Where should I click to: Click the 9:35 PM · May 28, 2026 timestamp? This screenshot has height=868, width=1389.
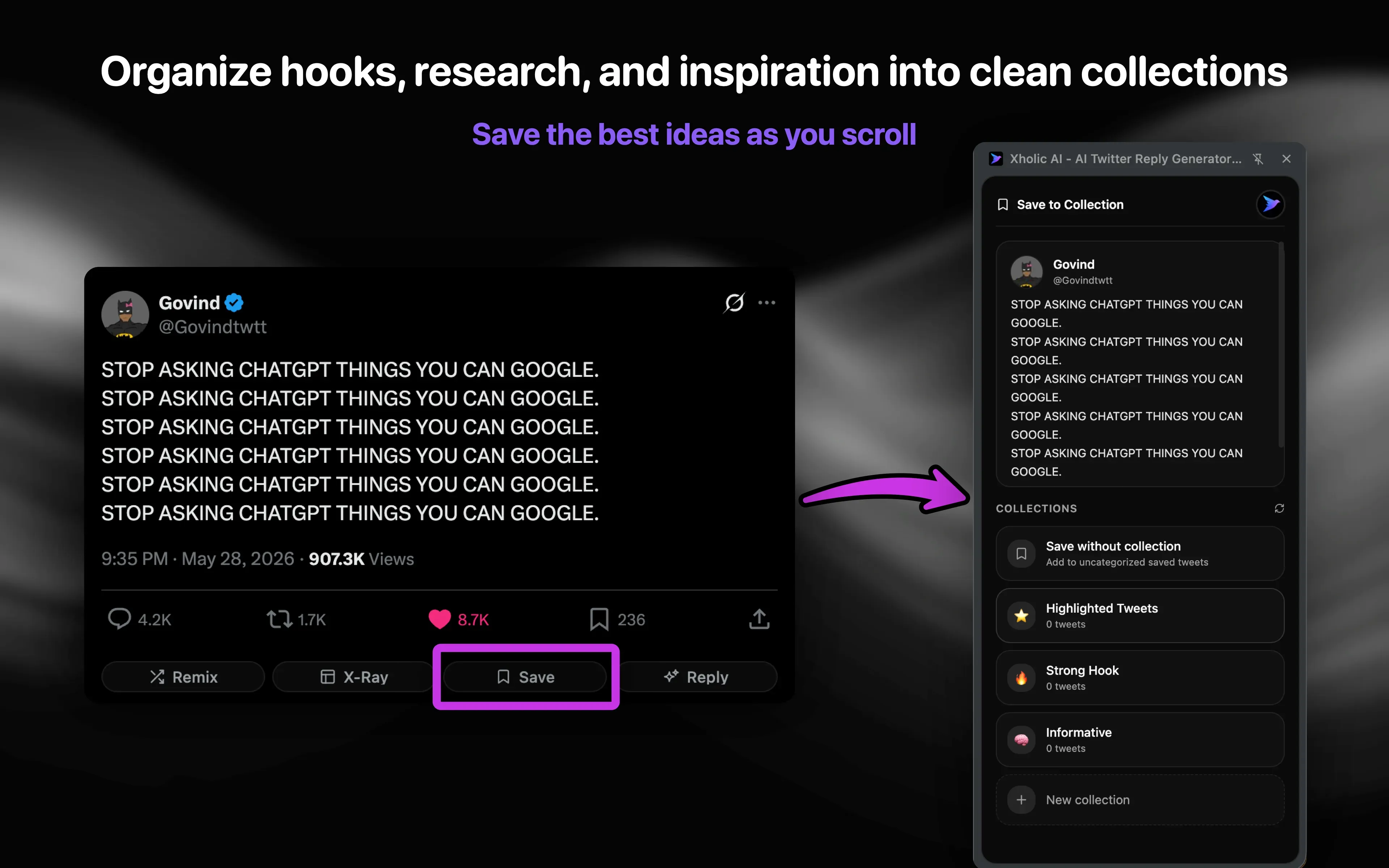pyautogui.click(x=197, y=558)
